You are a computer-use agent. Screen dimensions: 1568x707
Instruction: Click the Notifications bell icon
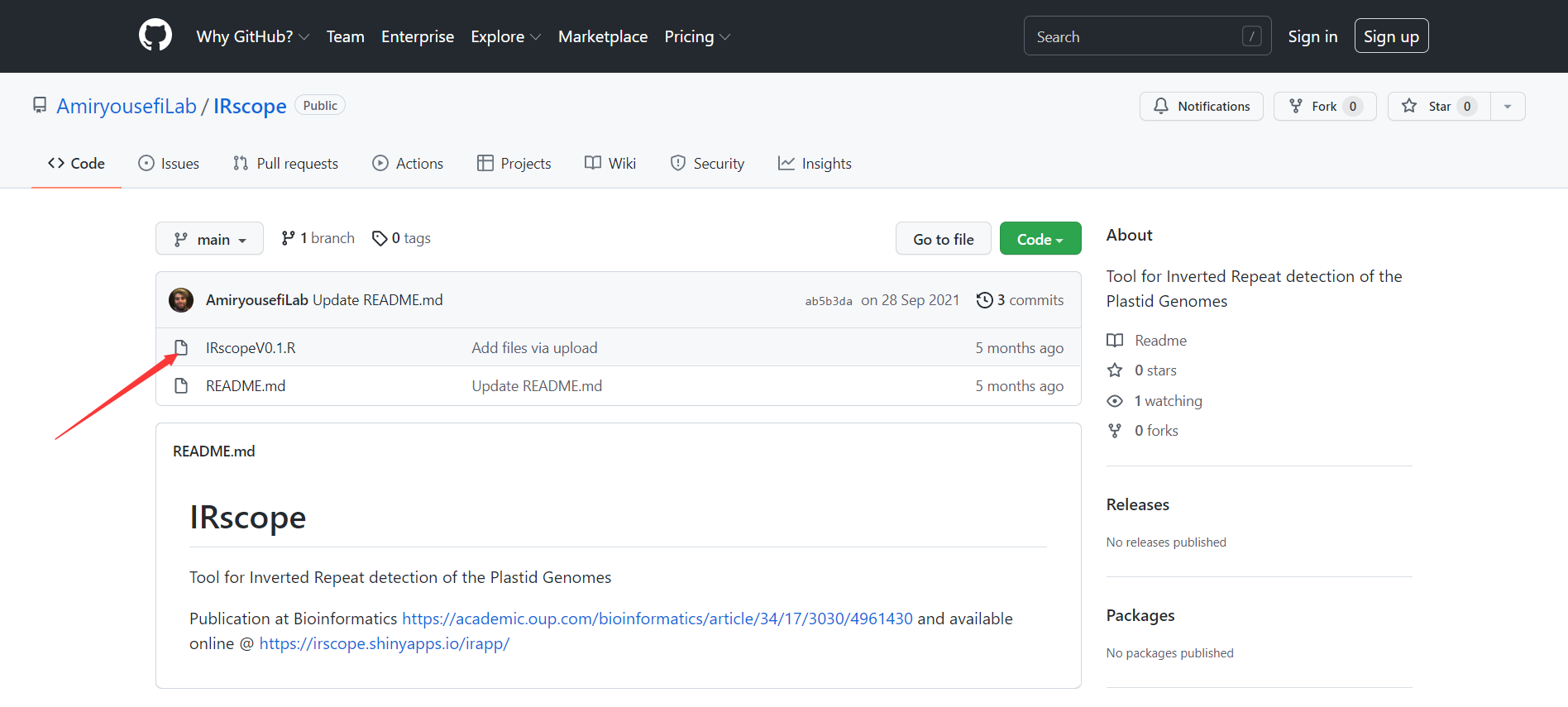pyautogui.click(x=1161, y=106)
